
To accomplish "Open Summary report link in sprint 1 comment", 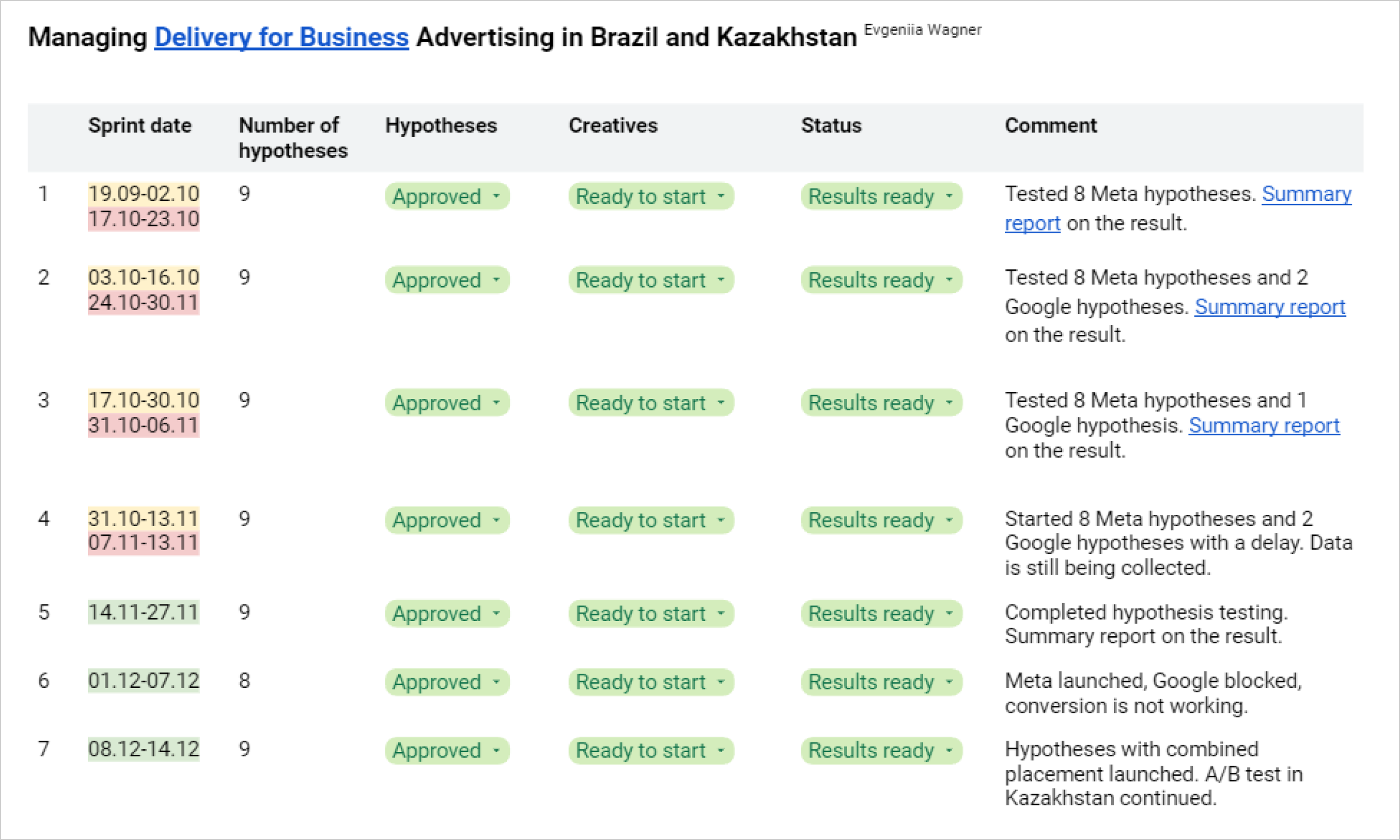I will (1306, 195).
